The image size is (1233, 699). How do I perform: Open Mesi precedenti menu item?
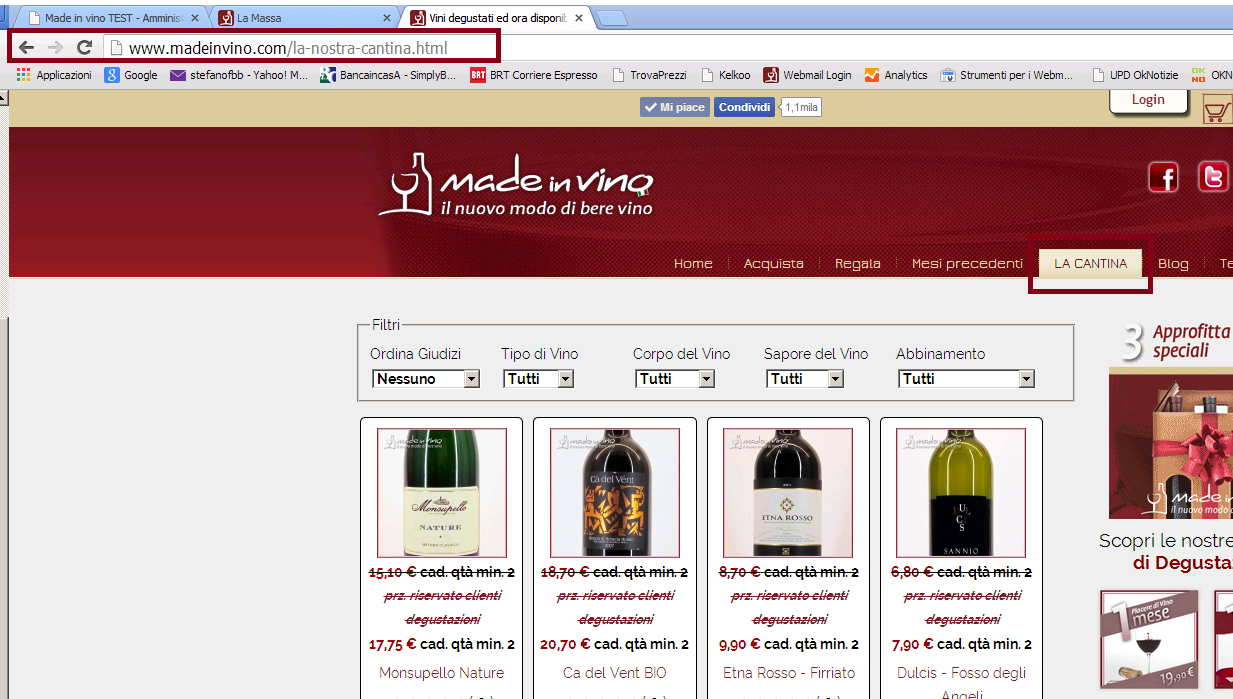tap(967, 264)
